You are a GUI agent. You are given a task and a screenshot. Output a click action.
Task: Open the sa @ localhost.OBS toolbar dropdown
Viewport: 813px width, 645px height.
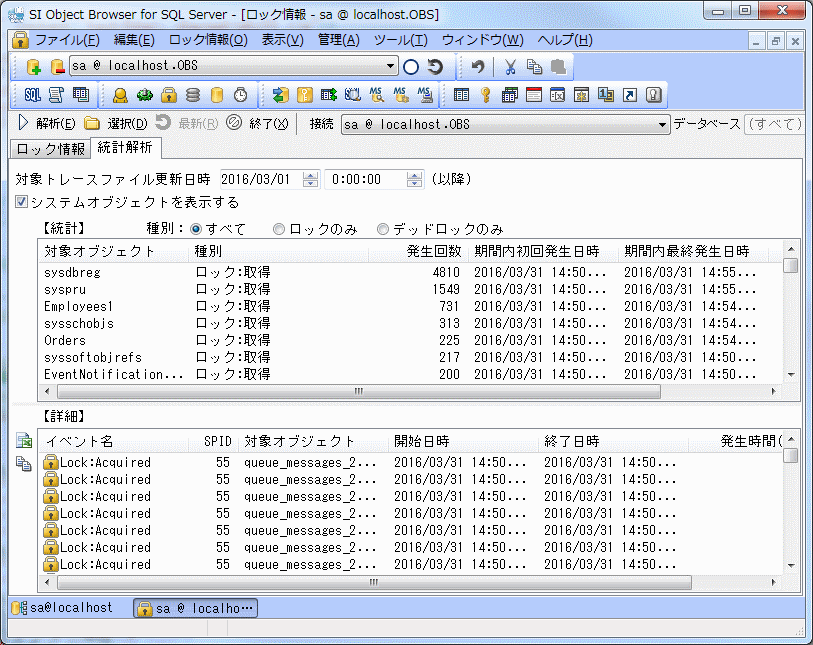tap(391, 67)
